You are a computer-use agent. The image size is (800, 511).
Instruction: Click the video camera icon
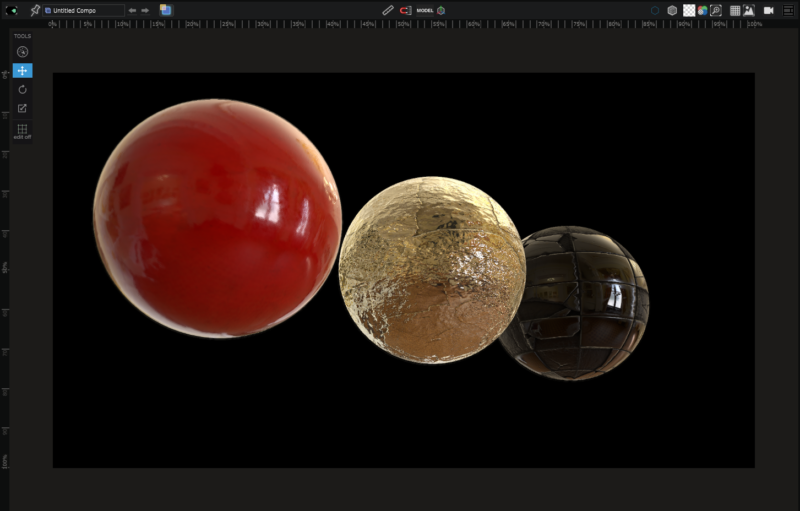point(769,10)
